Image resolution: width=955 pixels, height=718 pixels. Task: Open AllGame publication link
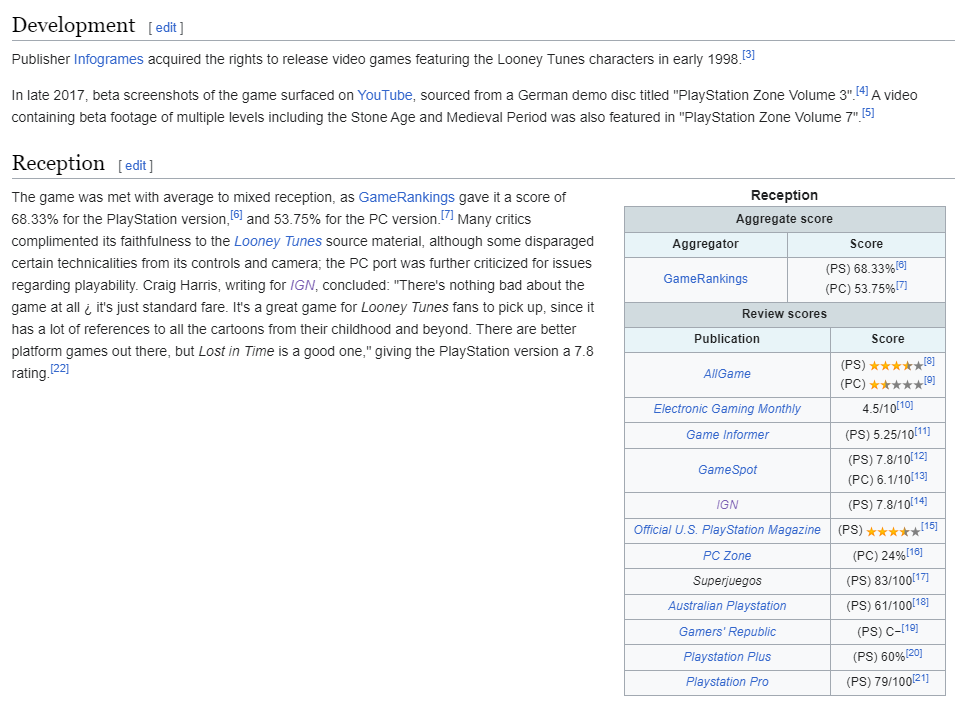click(727, 374)
